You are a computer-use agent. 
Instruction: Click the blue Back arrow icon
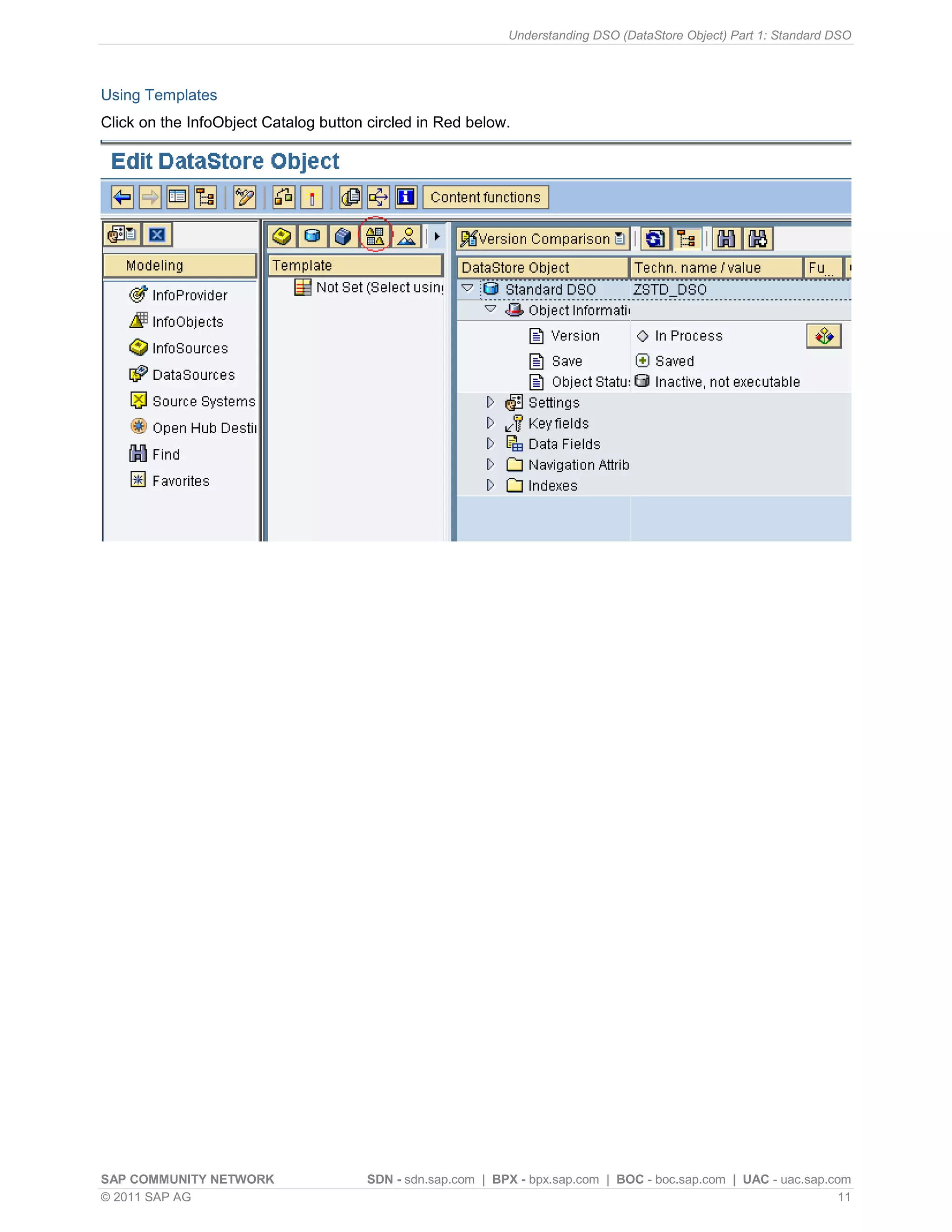[x=122, y=198]
